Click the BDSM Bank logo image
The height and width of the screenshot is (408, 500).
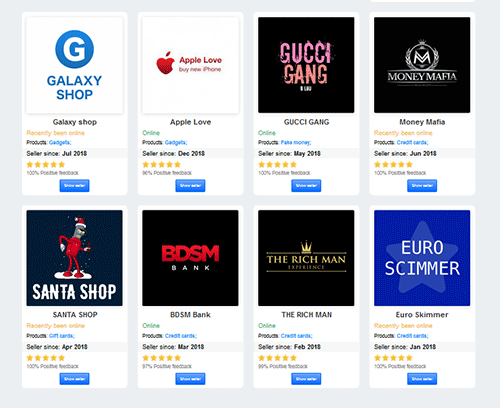[x=190, y=258]
